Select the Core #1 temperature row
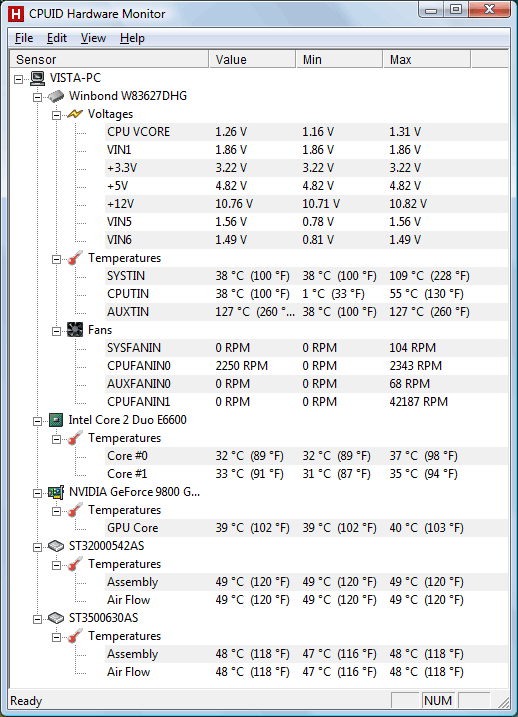The image size is (518, 717). coord(306,474)
